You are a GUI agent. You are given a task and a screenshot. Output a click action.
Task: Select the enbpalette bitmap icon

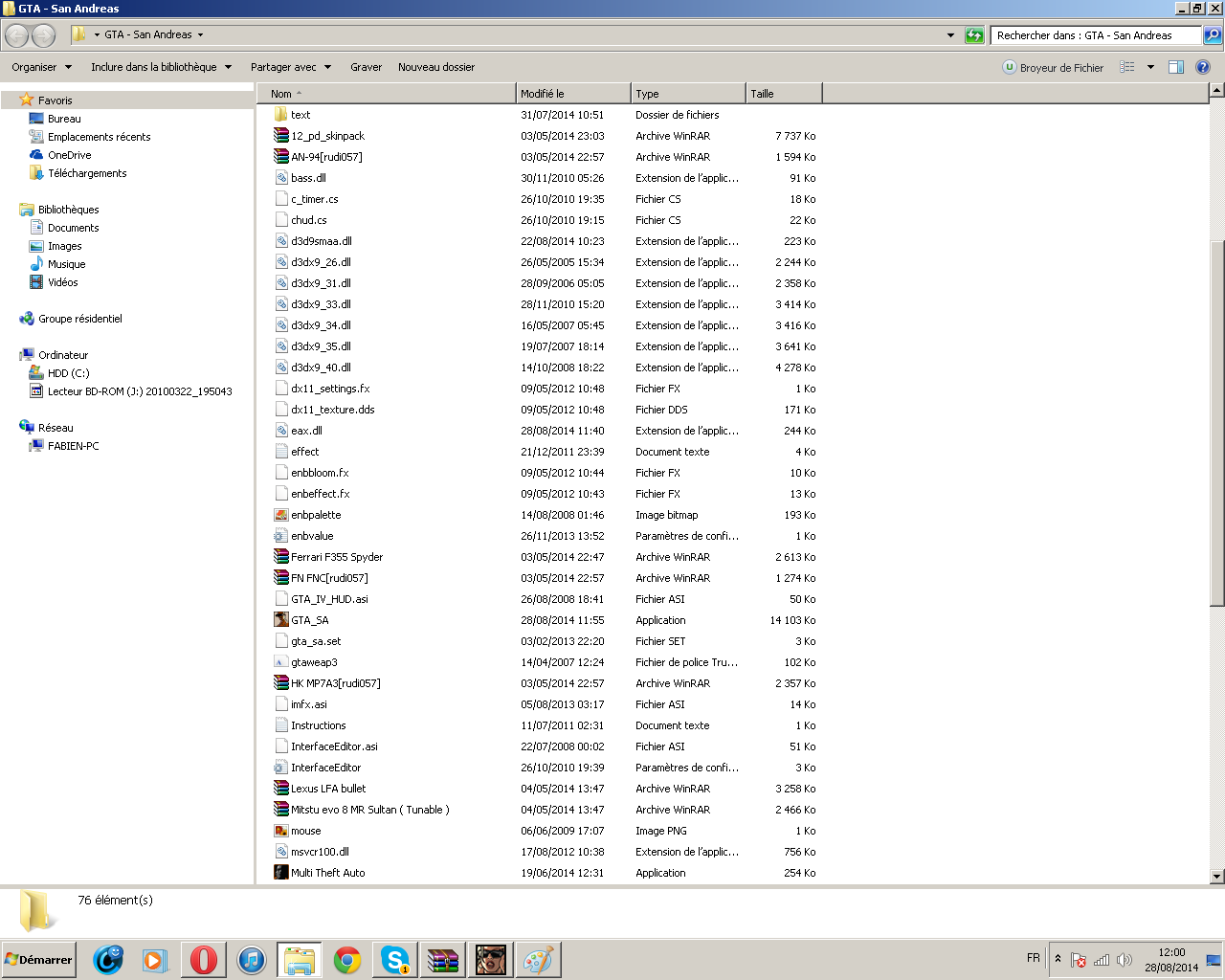click(281, 515)
